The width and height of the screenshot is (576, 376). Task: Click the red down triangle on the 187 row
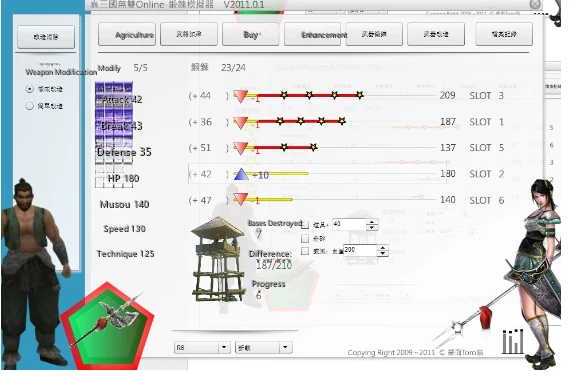point(241,123)
